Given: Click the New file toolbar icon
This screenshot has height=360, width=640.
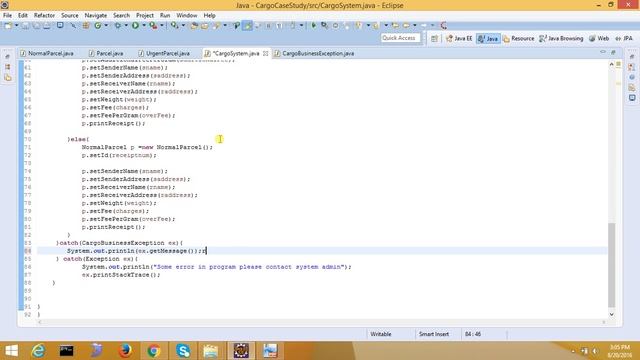Looking at the screenshot, I should [8, 25].
